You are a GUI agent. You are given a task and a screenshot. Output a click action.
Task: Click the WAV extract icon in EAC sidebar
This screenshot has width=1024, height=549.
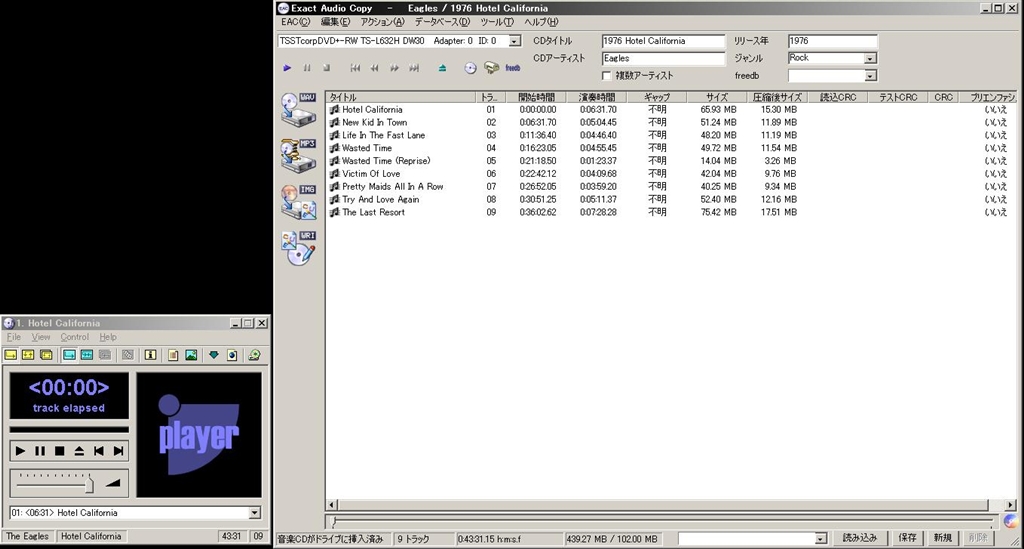click(x=298, y=110)
